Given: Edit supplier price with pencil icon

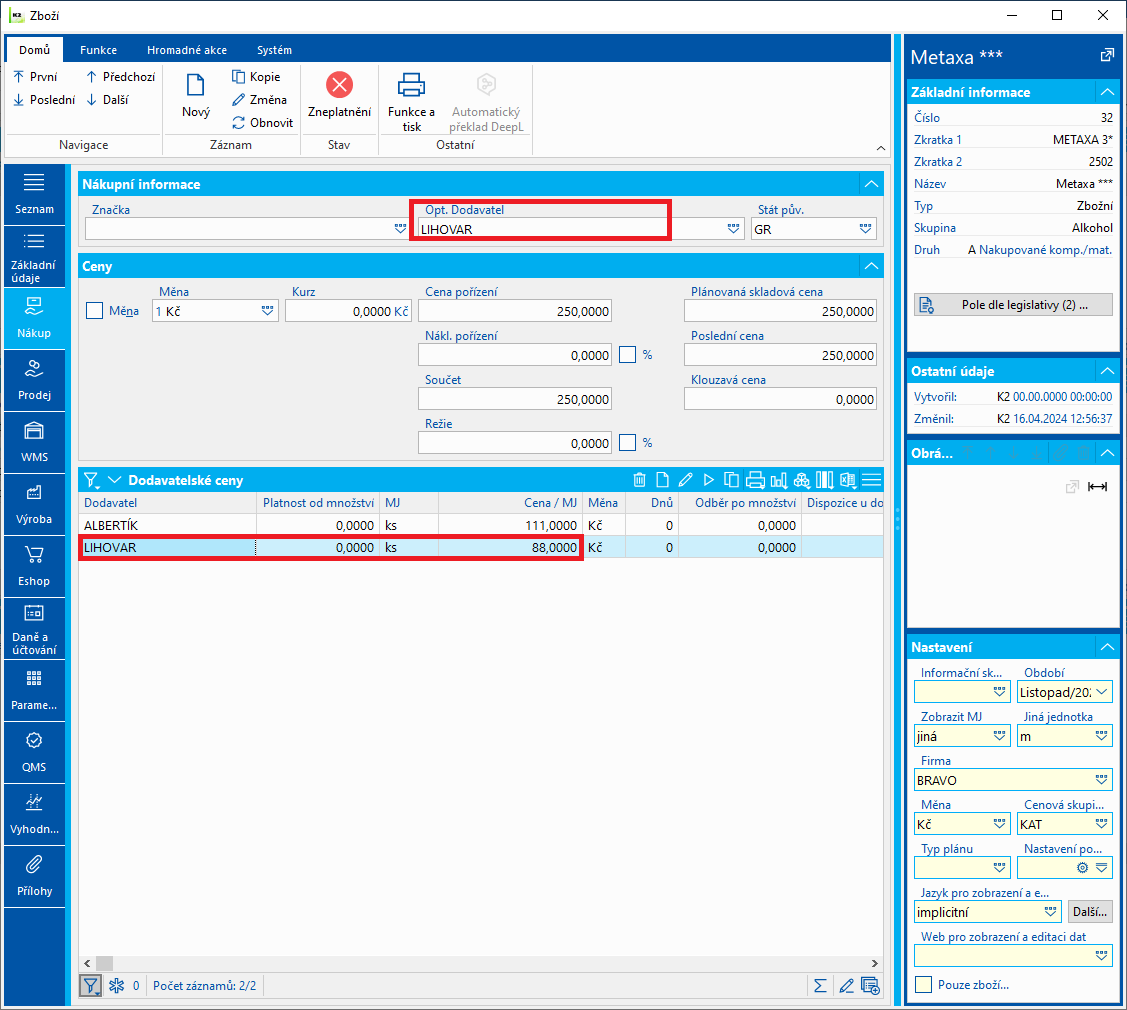Looking at the screenshot, I should (x=685, y=479).
